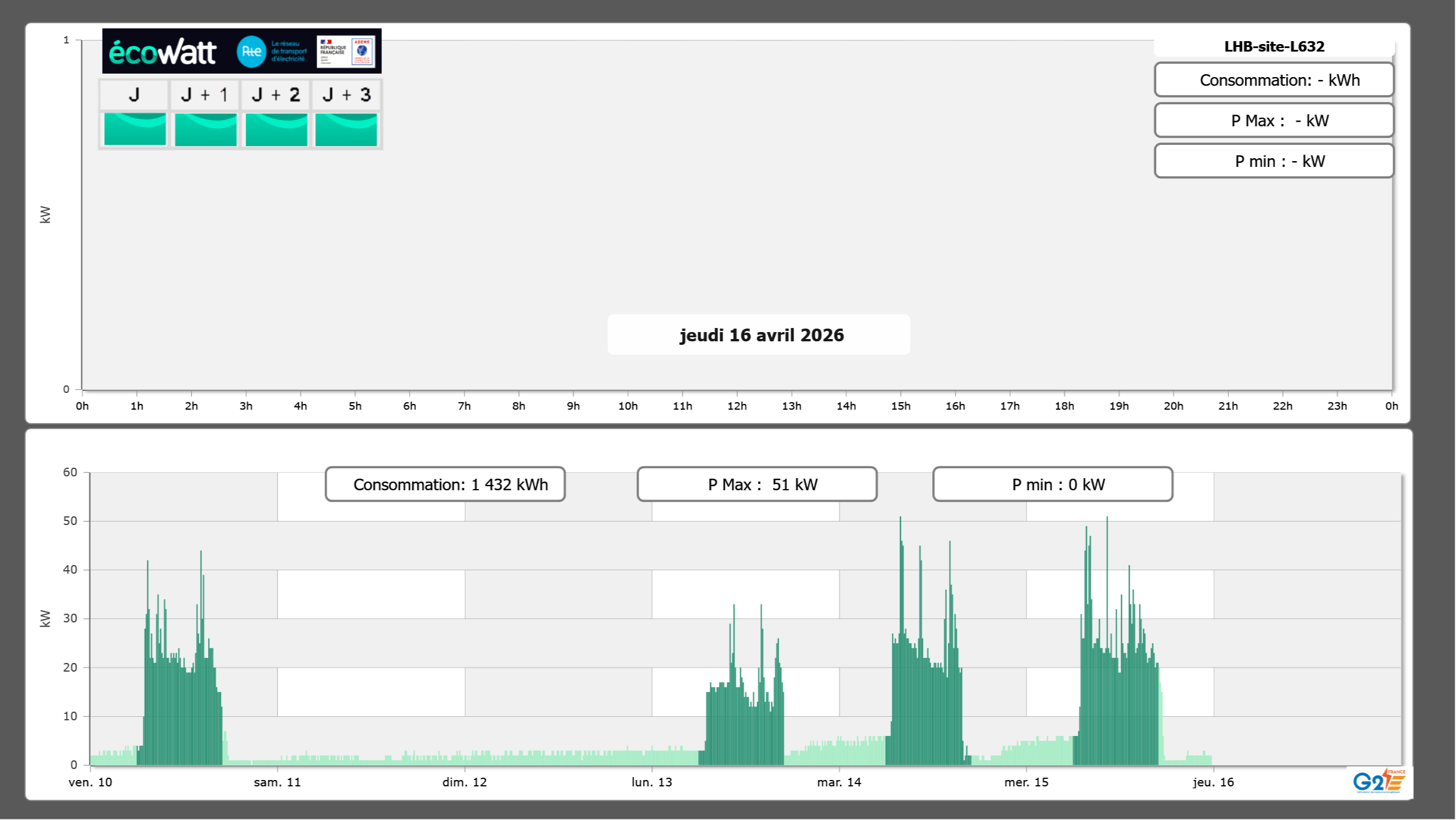
Task: Click the daily P Max: - kW box
Action: click(x=1274, y=121)
